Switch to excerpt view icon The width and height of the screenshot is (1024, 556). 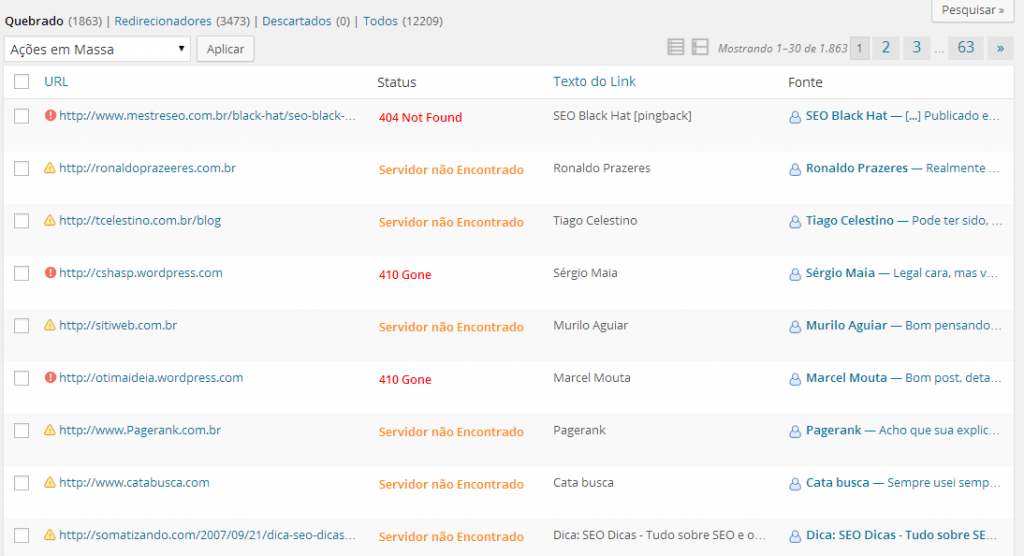(x=700, y=48)
